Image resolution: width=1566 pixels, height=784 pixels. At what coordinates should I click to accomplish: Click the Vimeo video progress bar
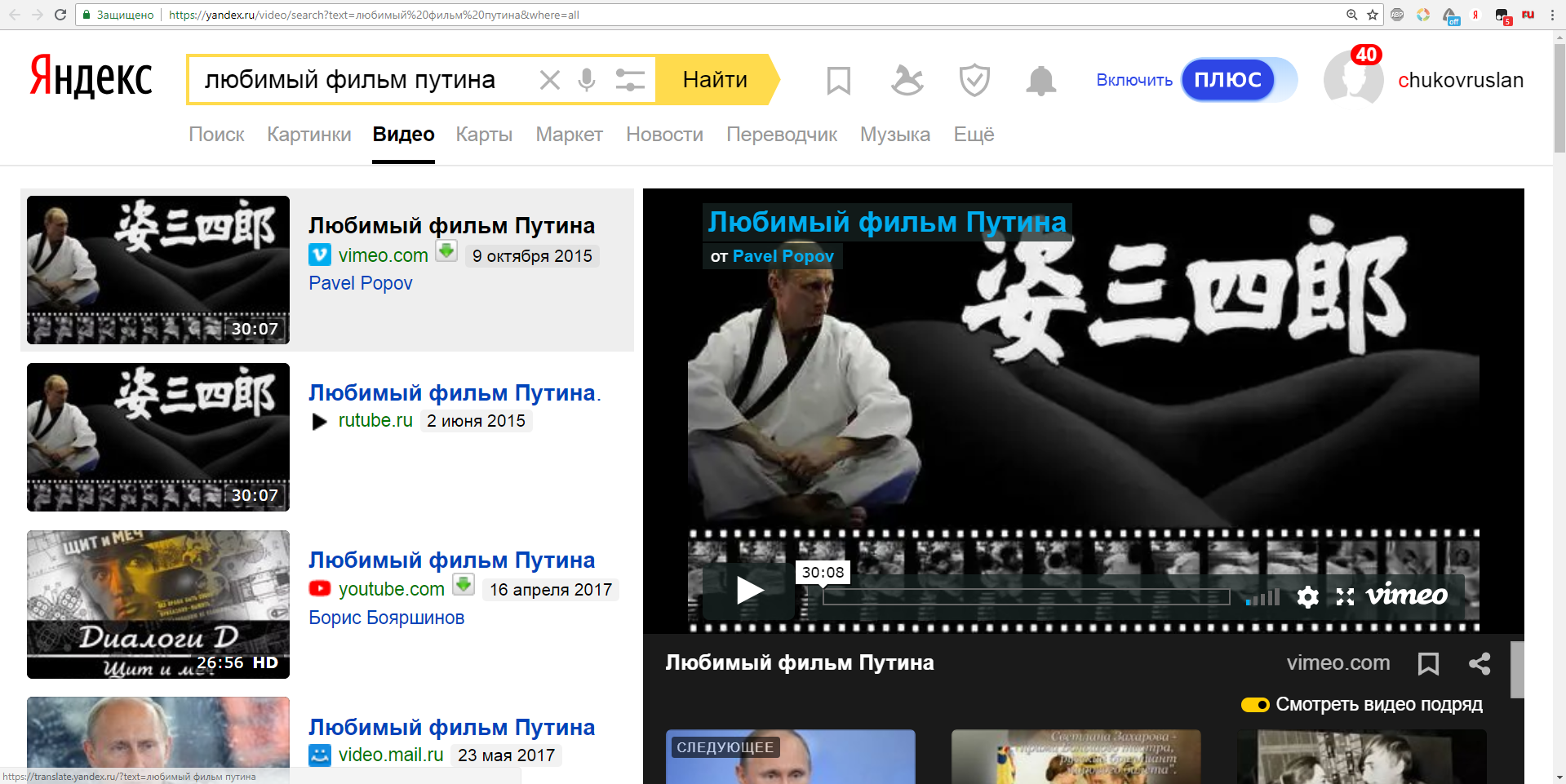(1026, 597)
